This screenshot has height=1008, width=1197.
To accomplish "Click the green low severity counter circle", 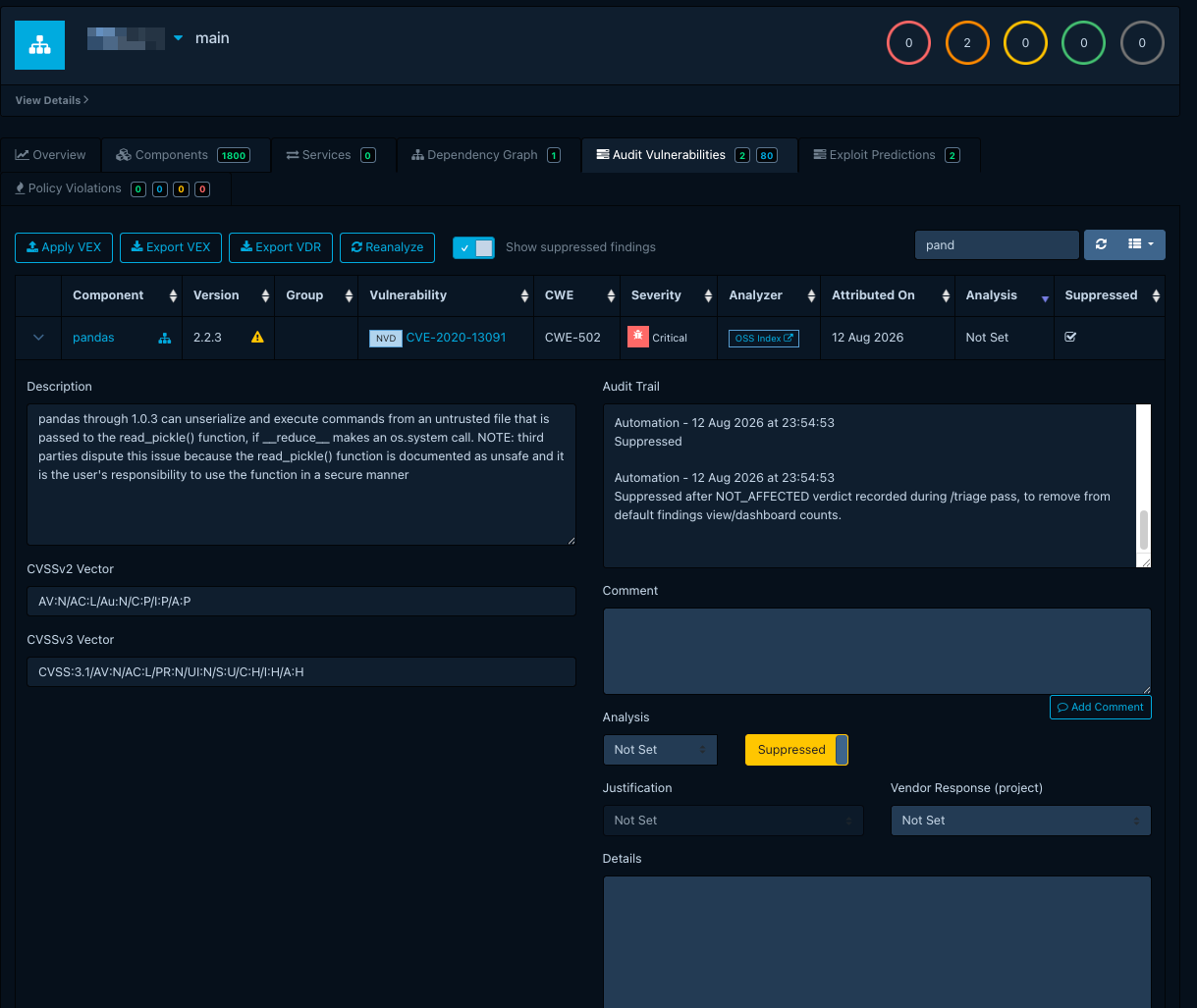I will pyautogui.click(x=1083, y=43).
